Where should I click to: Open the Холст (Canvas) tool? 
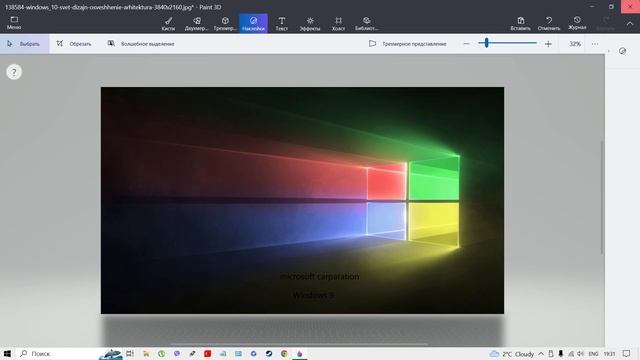pos(338,24)
